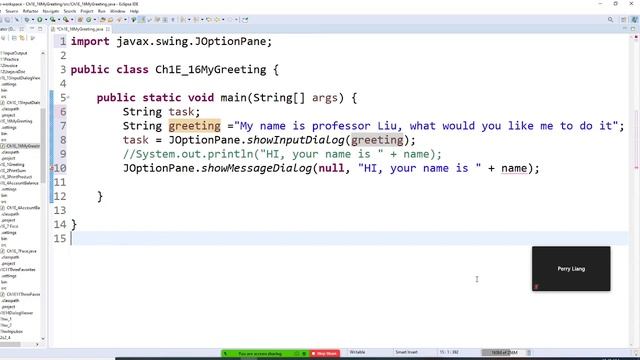Click the New Java Package toolbar icon

click(x=80, y=20)
